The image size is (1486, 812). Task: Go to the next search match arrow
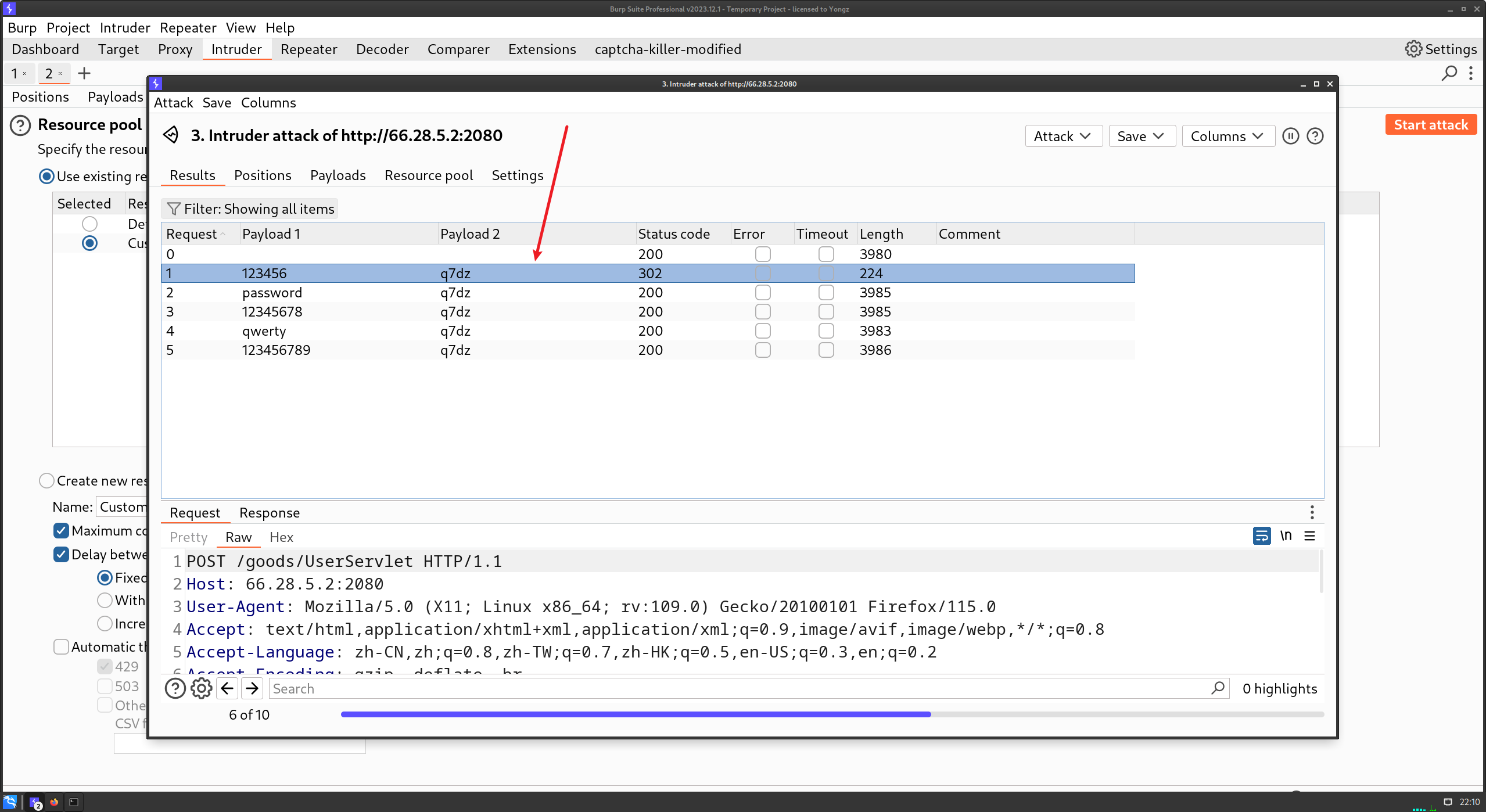pos(252,688)
